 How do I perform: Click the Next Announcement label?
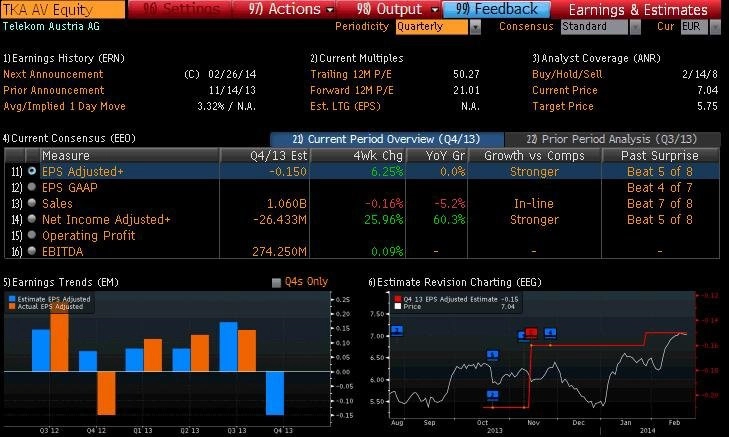53,74
